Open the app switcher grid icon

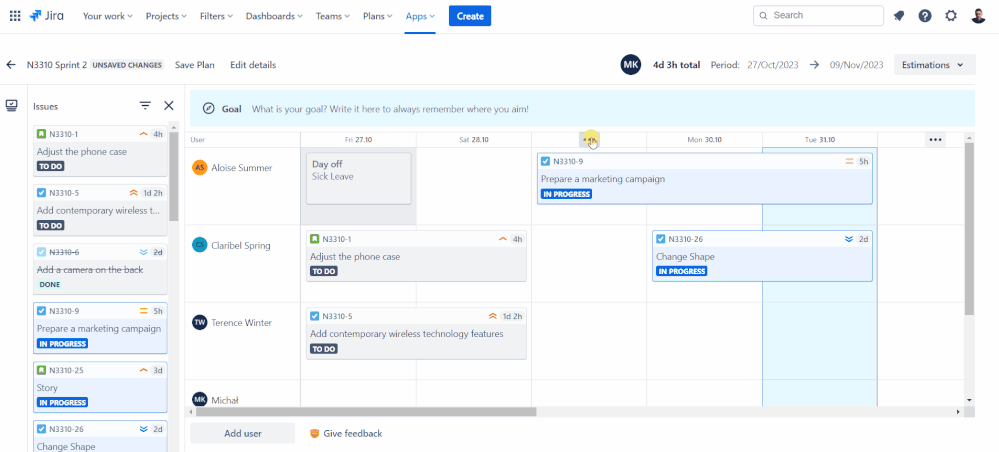click(x=15, y=16)
